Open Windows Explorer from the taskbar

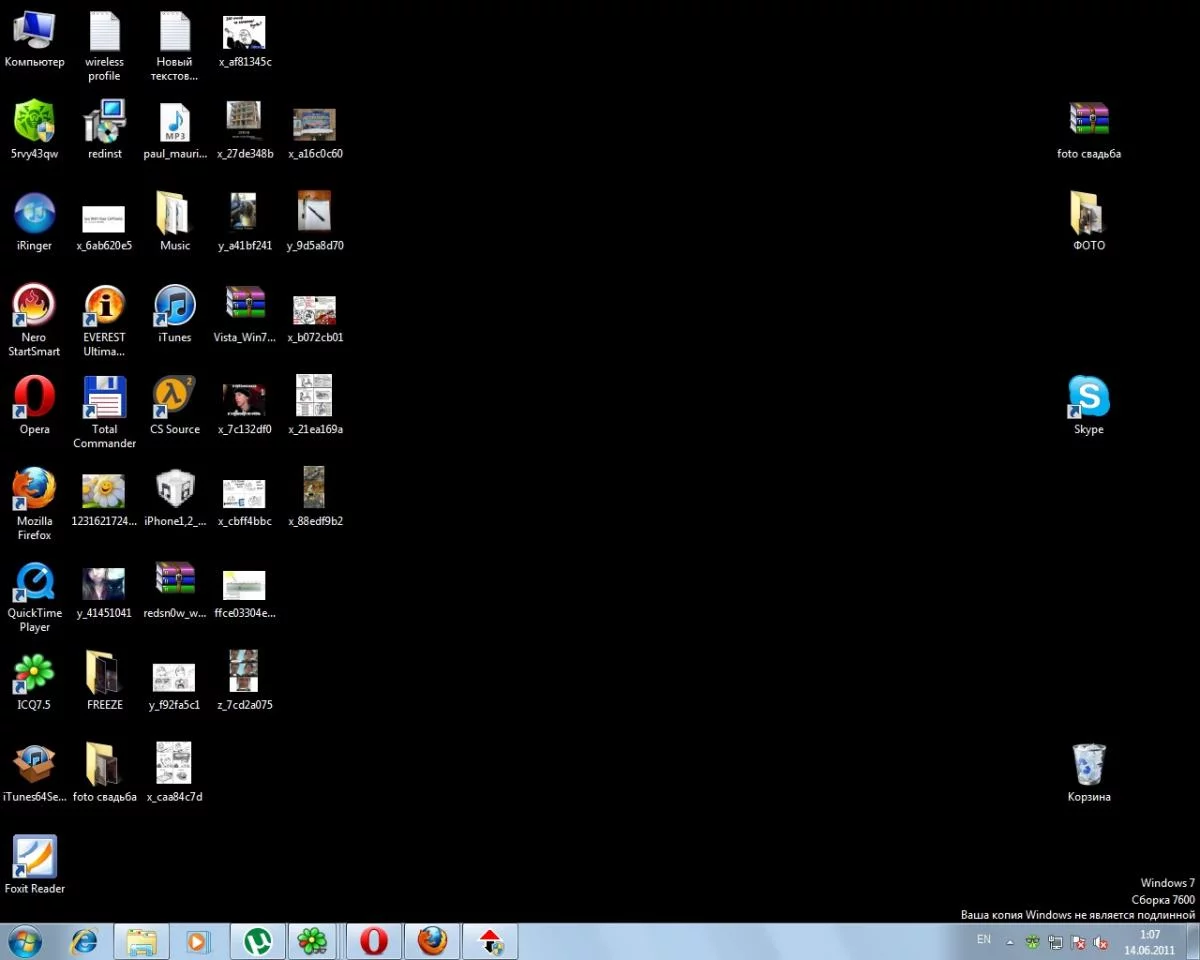click(x=141, y=941)
